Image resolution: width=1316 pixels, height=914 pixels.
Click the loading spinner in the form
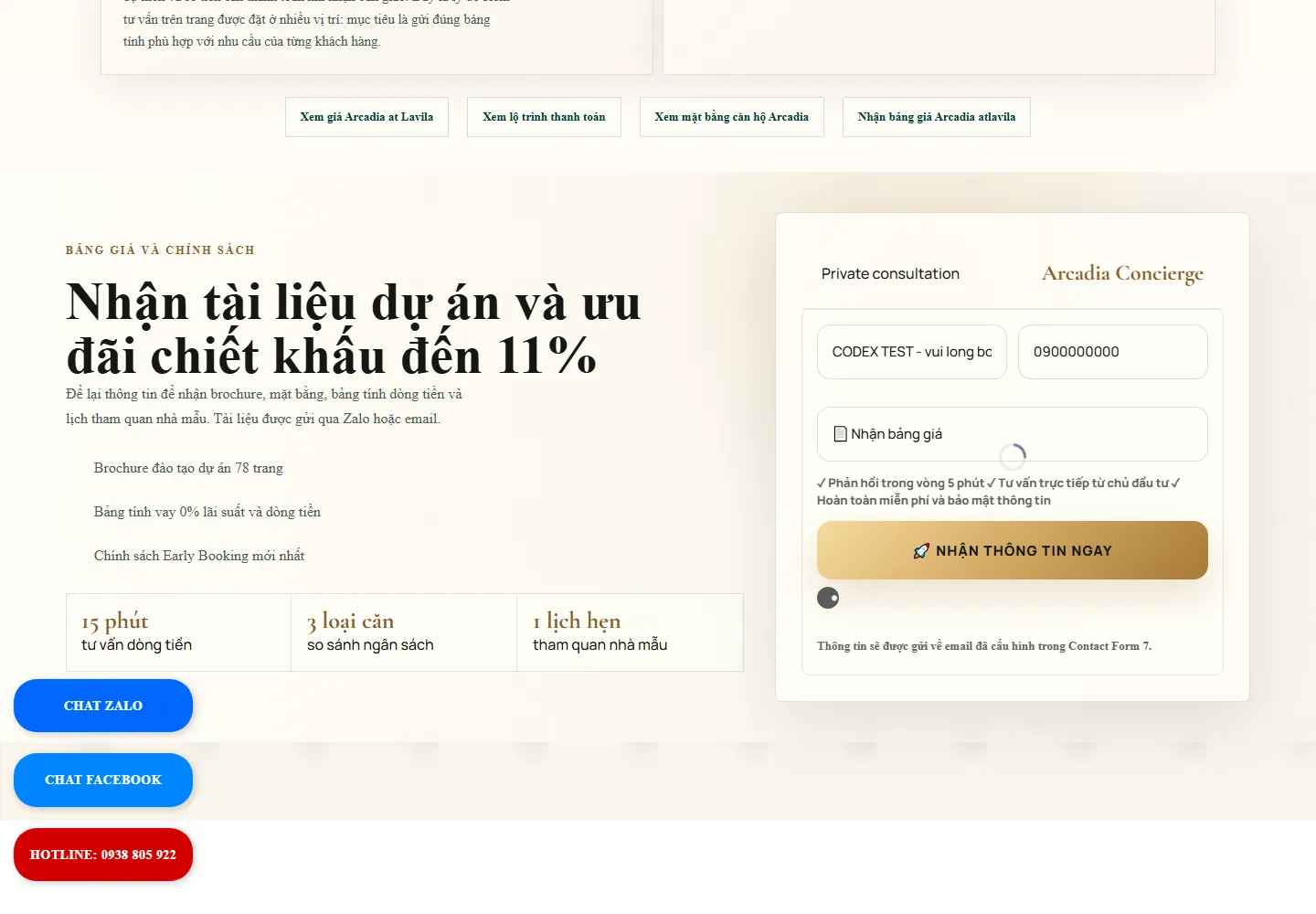click(1013, 456)
